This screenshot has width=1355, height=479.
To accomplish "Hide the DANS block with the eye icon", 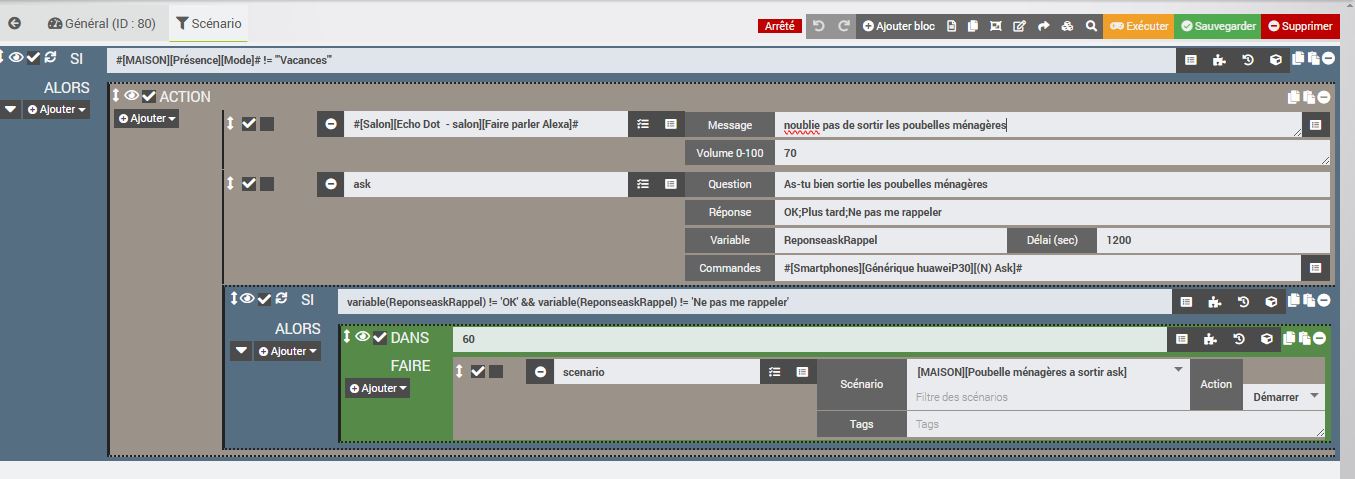I will (x=362, y=338).
